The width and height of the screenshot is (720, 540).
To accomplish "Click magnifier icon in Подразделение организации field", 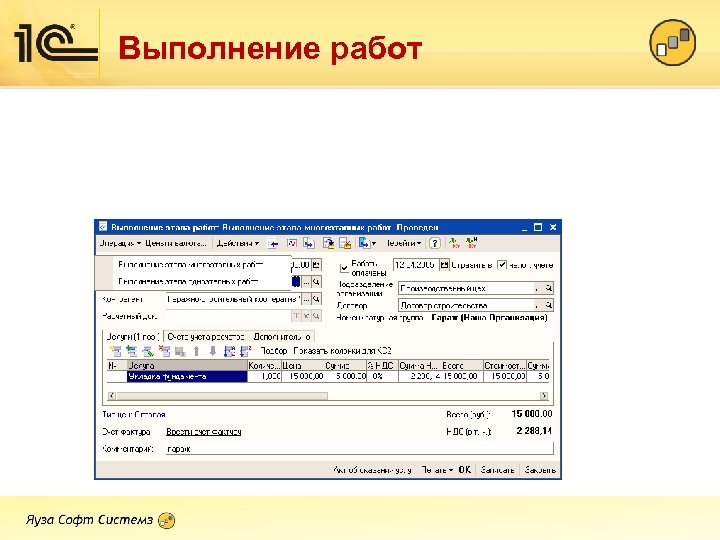I will pos(548,288).
